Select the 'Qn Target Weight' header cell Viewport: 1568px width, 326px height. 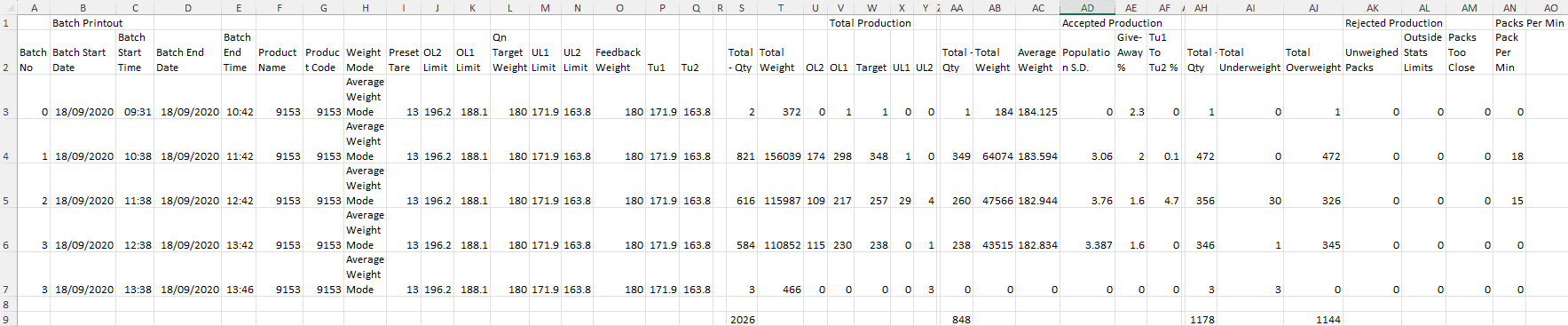[x=510, y=52]
